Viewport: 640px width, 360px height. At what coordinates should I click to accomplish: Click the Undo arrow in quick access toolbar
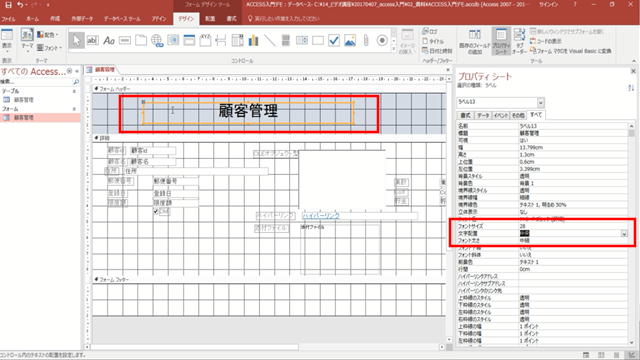tap(20, 5)
